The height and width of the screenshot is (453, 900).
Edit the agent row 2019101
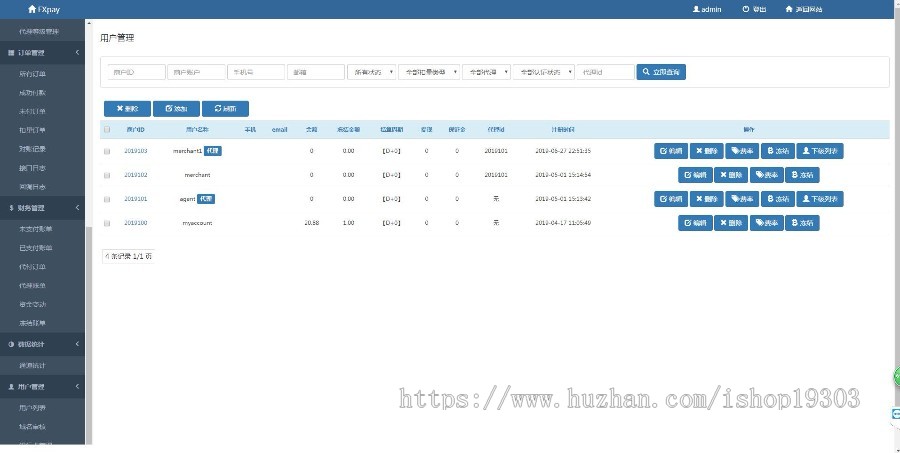[x=671, y=199]
